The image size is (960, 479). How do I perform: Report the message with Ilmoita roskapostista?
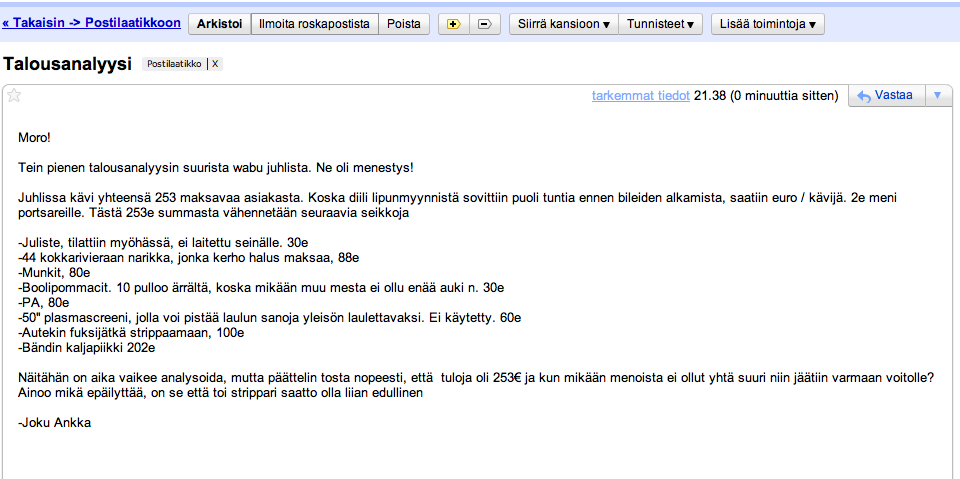click(314, 24)
